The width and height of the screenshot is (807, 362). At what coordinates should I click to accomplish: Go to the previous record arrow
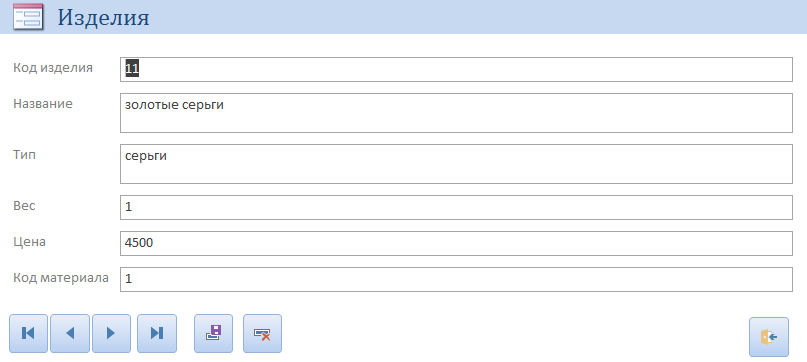coord(70,333)
